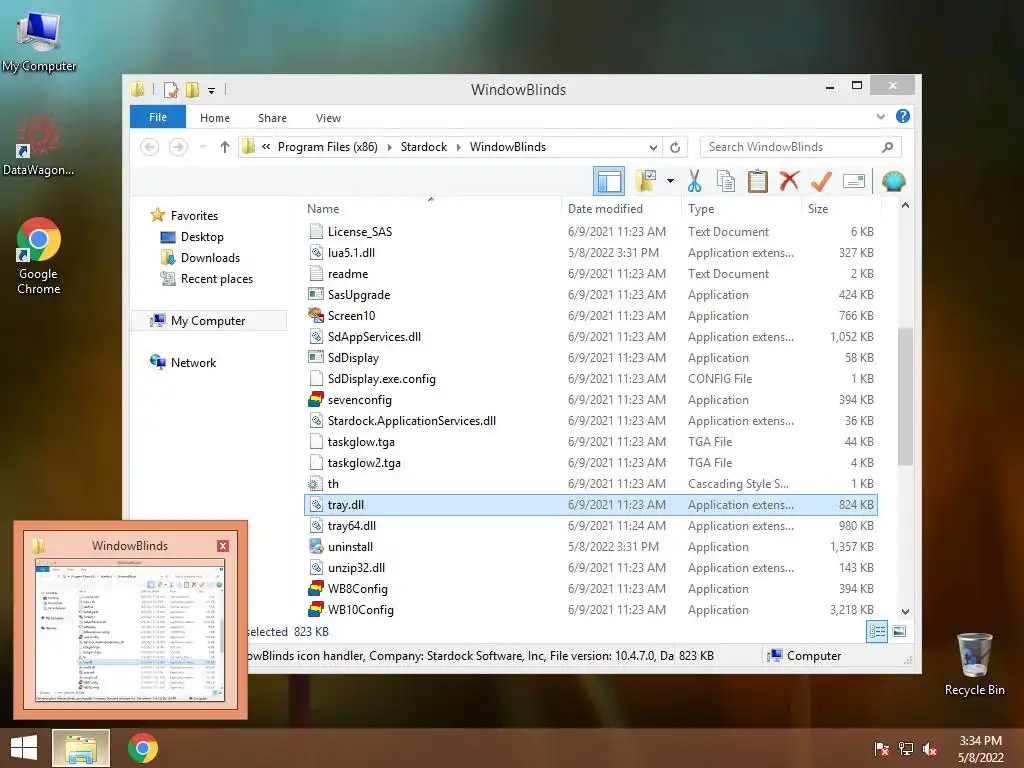Click the Paste clipboard icon
1024x768 pixels.
758,181
